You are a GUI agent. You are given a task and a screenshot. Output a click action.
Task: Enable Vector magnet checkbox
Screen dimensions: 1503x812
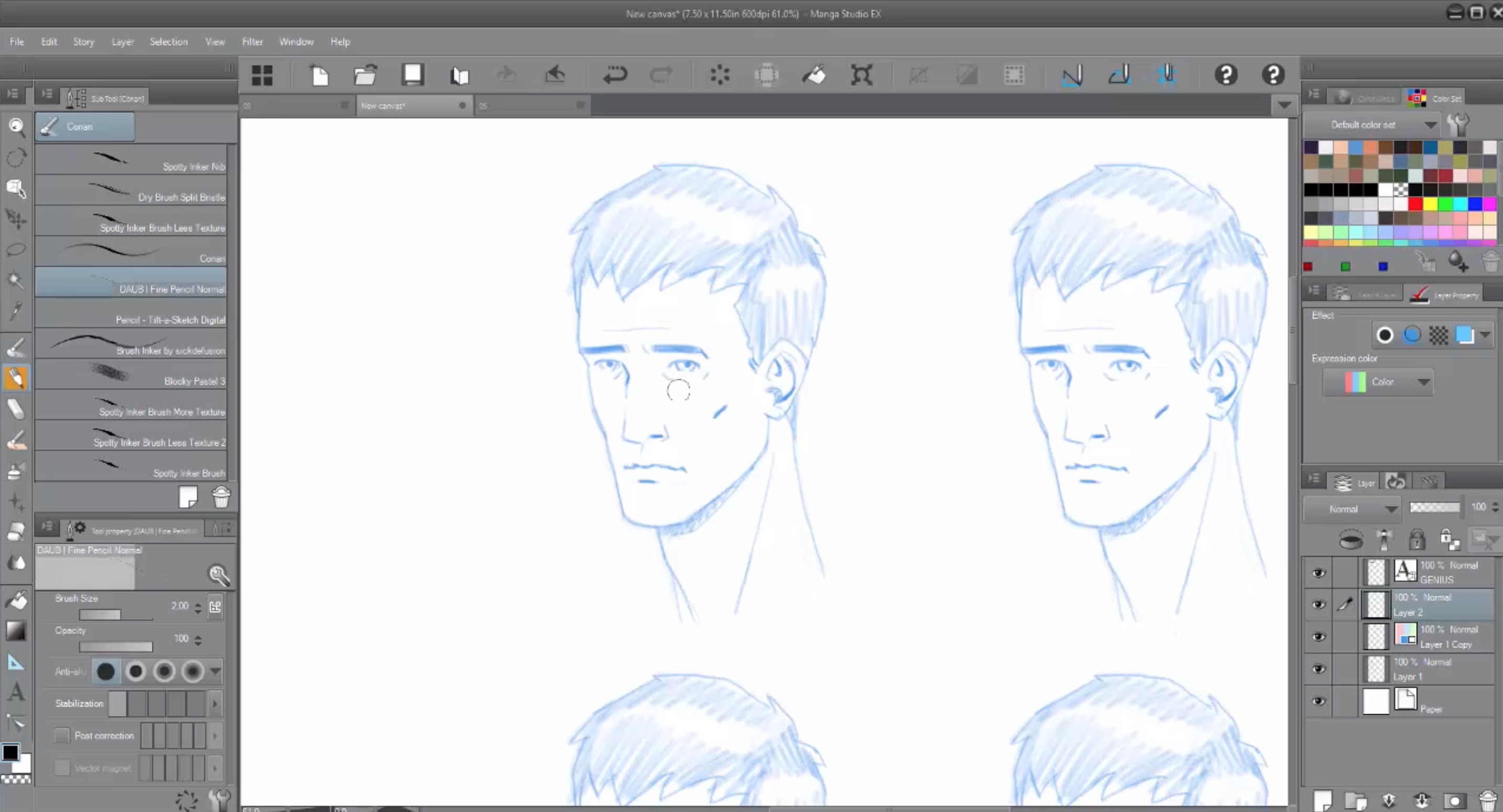61,768
